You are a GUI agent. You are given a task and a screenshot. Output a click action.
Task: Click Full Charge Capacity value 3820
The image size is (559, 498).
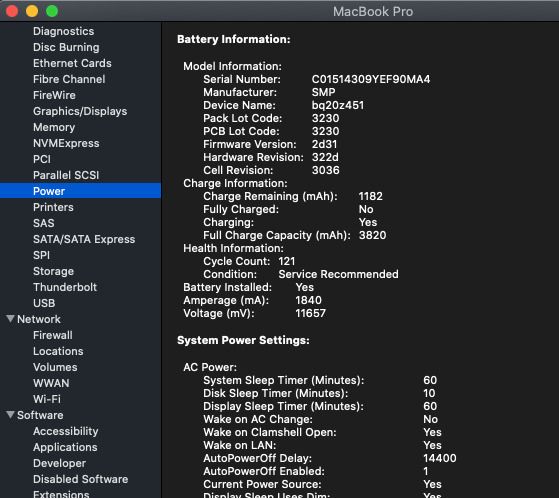[x=373, y=235]
